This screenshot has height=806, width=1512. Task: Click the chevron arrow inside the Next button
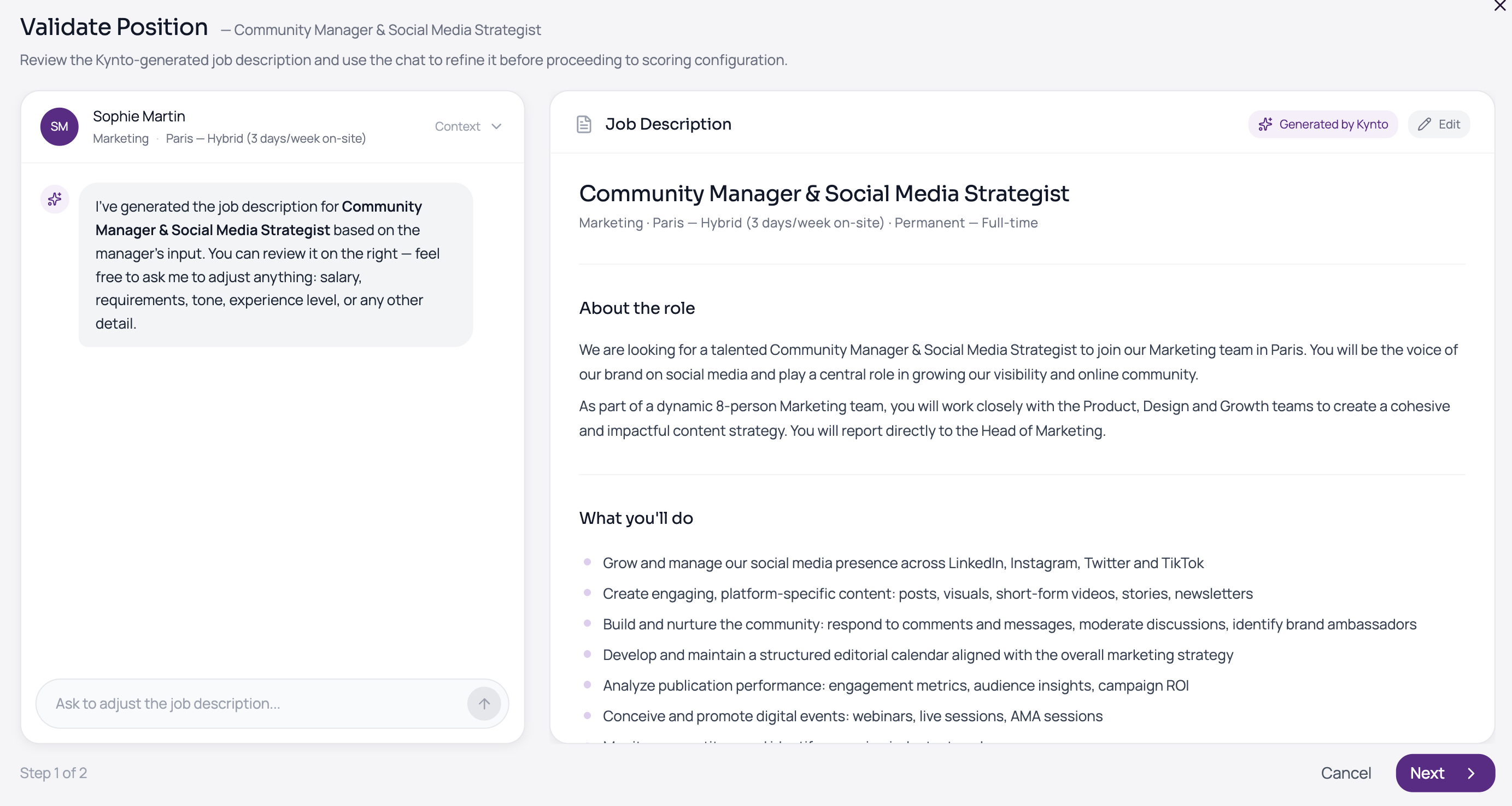[x=1472, y=773]
